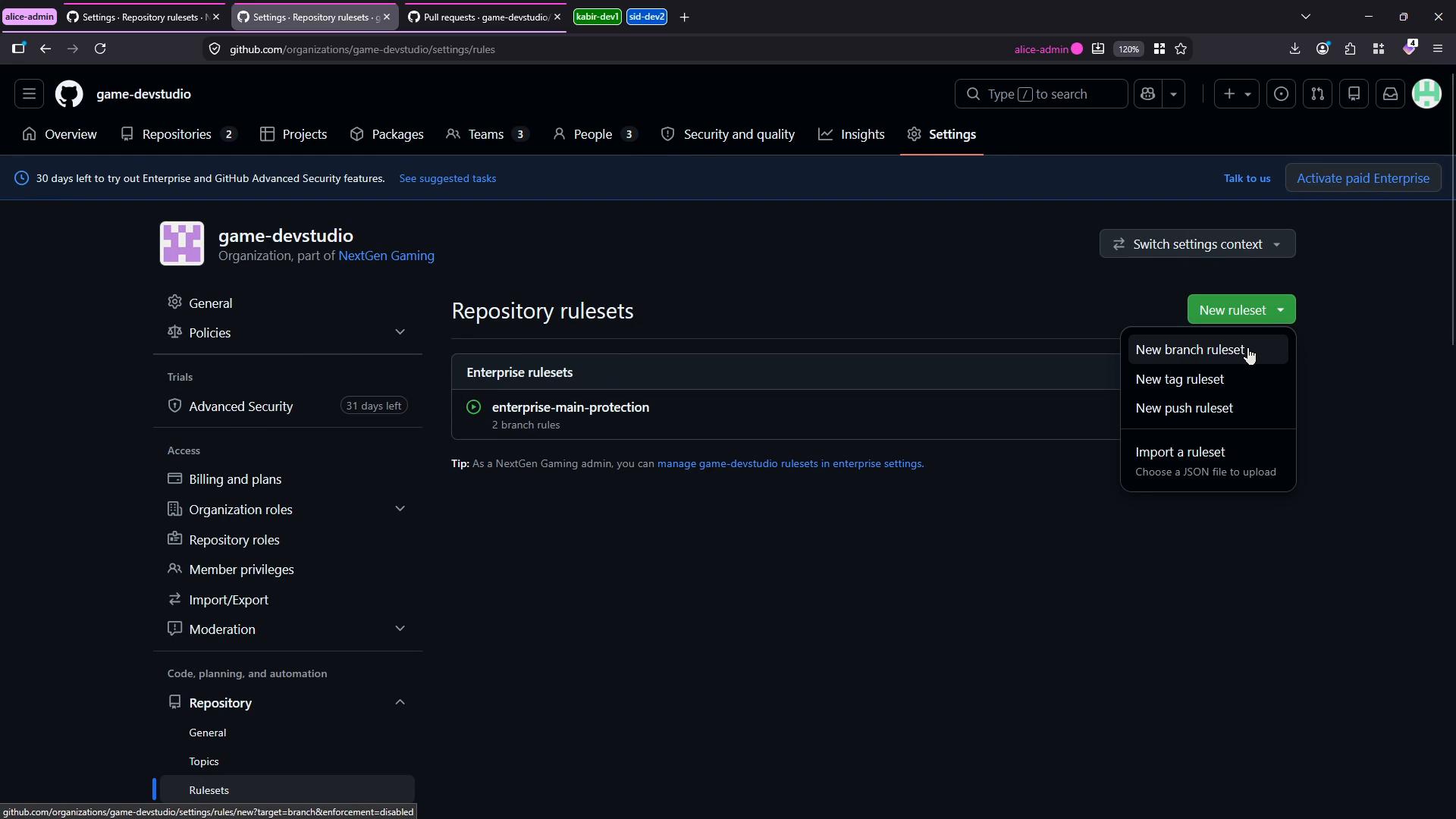
Task: Expand the Policies sidebar section
Action: click(x=400, y=332)
